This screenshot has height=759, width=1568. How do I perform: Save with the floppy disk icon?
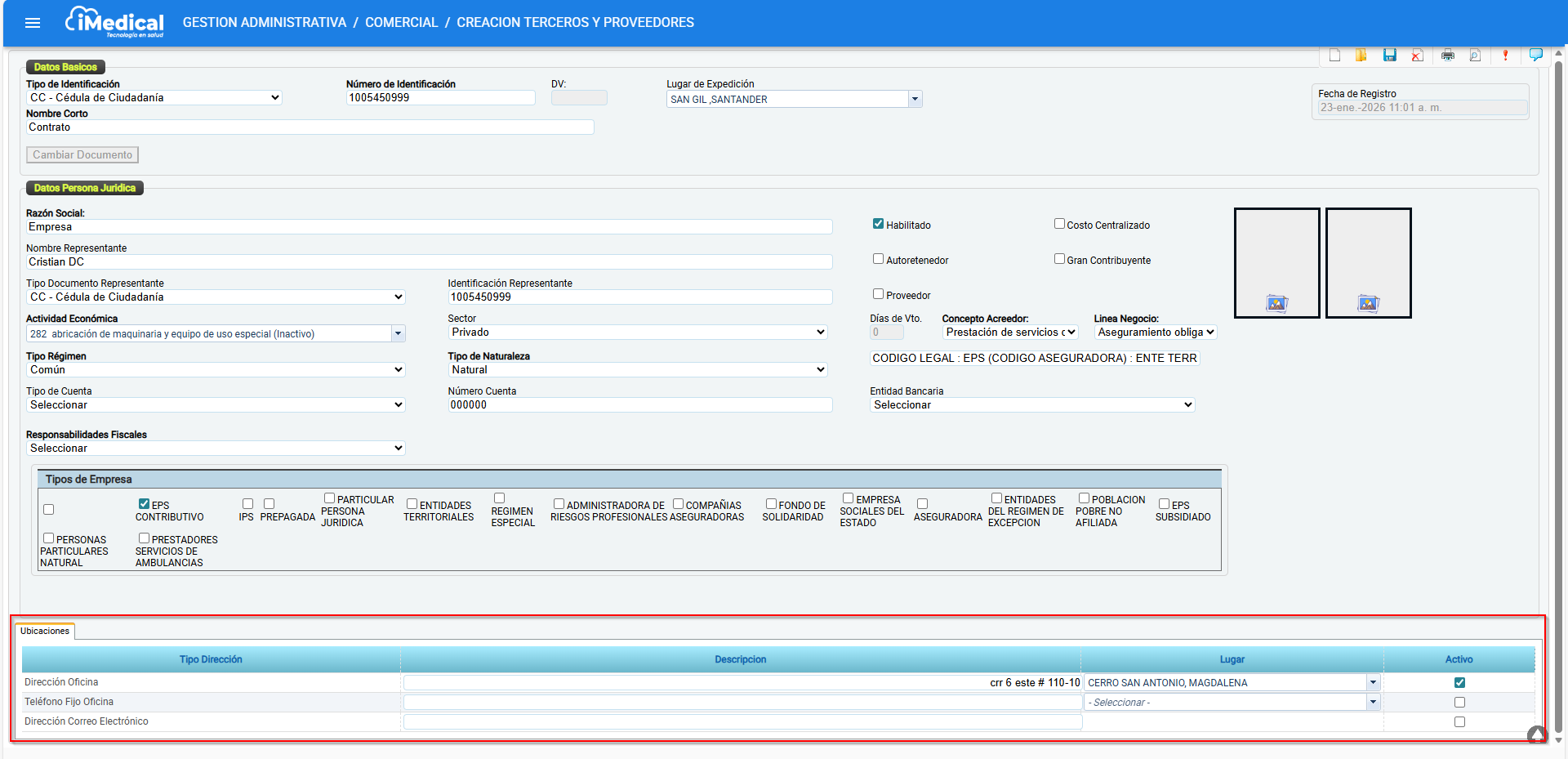tap(1389, 56)
